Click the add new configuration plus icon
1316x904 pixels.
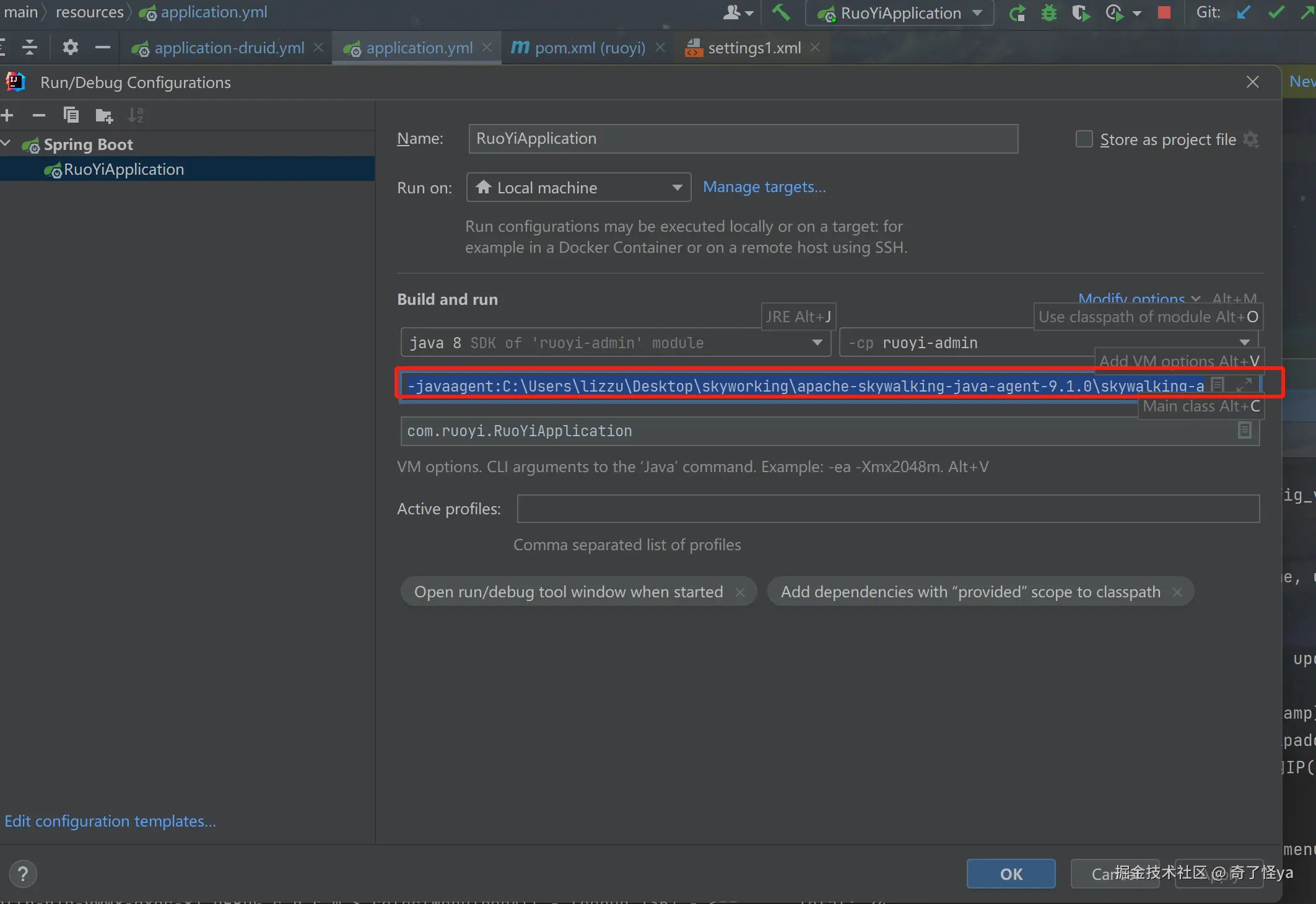pos(7,115)
